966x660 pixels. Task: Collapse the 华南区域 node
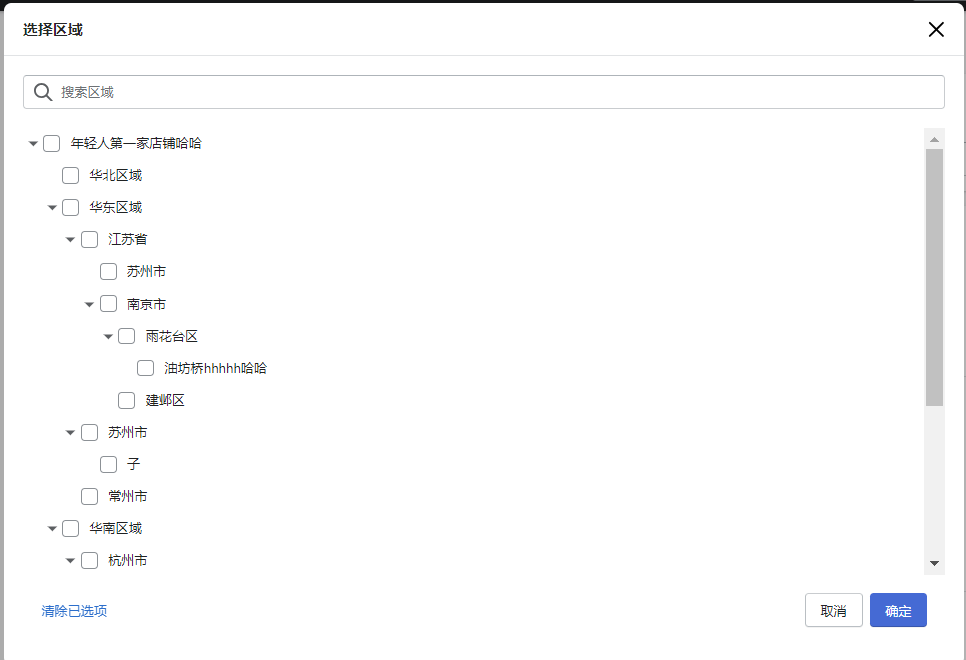pos(52,529)
